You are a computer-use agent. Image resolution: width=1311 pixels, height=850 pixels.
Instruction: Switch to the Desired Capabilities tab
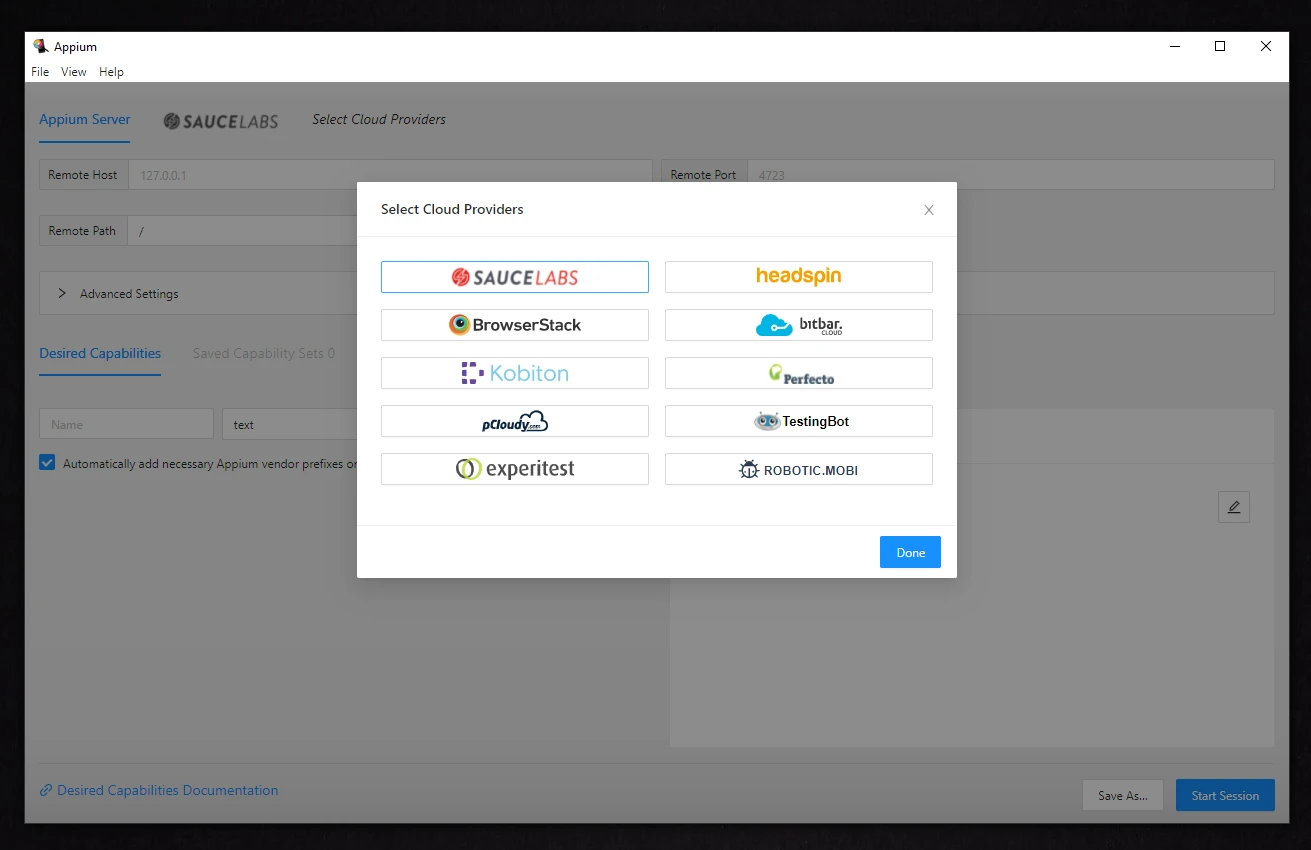(100, 354)
